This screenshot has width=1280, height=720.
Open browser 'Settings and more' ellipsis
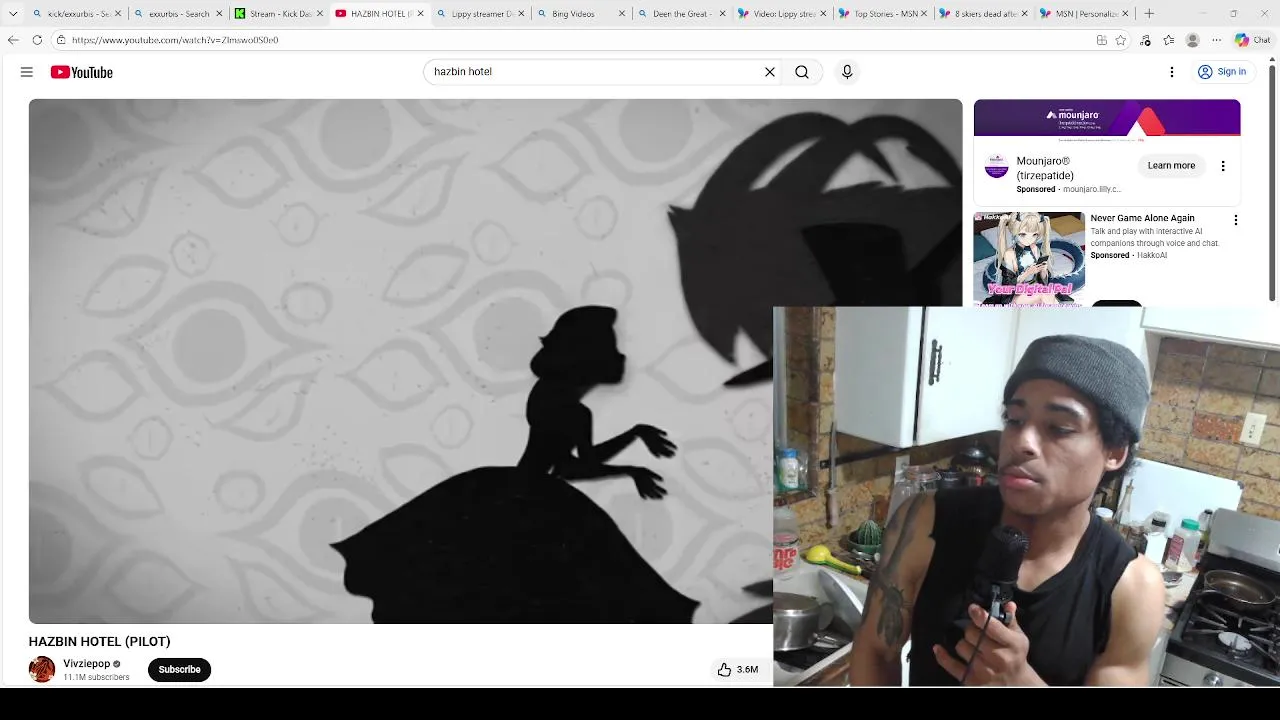(x=1216, y=40)
